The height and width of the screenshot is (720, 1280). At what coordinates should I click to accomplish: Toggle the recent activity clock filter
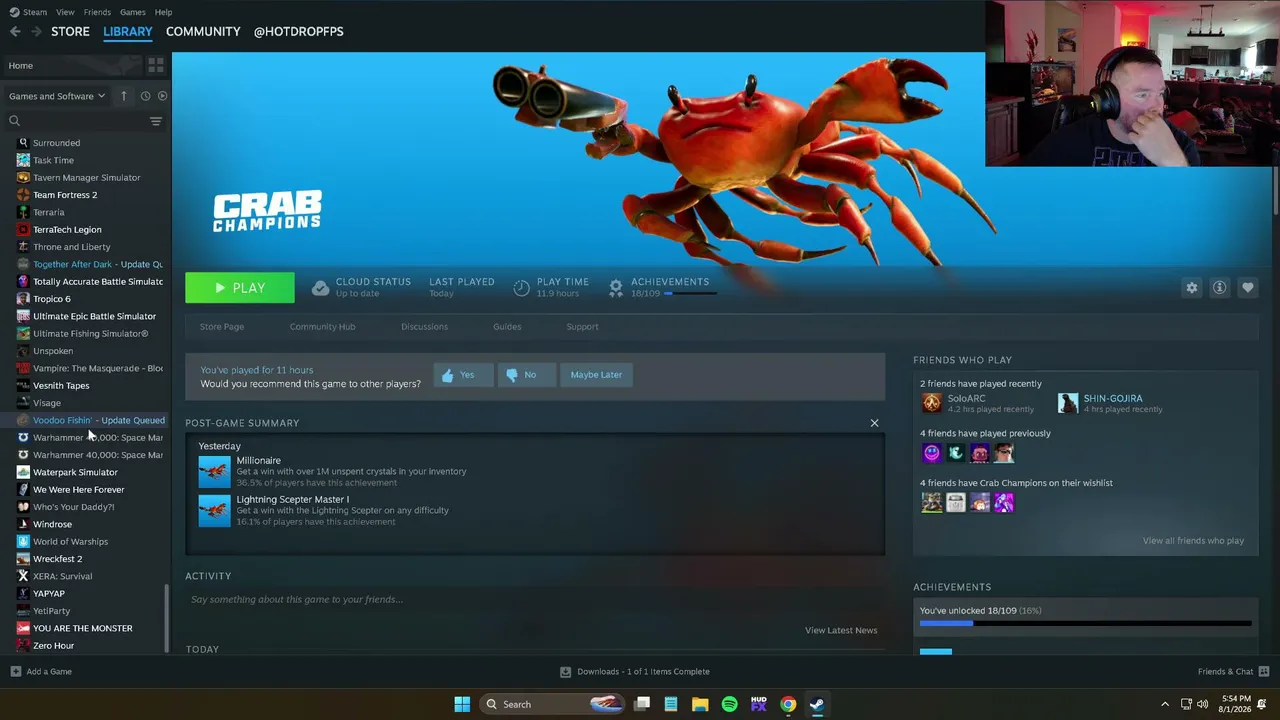[x=145, y=96]
